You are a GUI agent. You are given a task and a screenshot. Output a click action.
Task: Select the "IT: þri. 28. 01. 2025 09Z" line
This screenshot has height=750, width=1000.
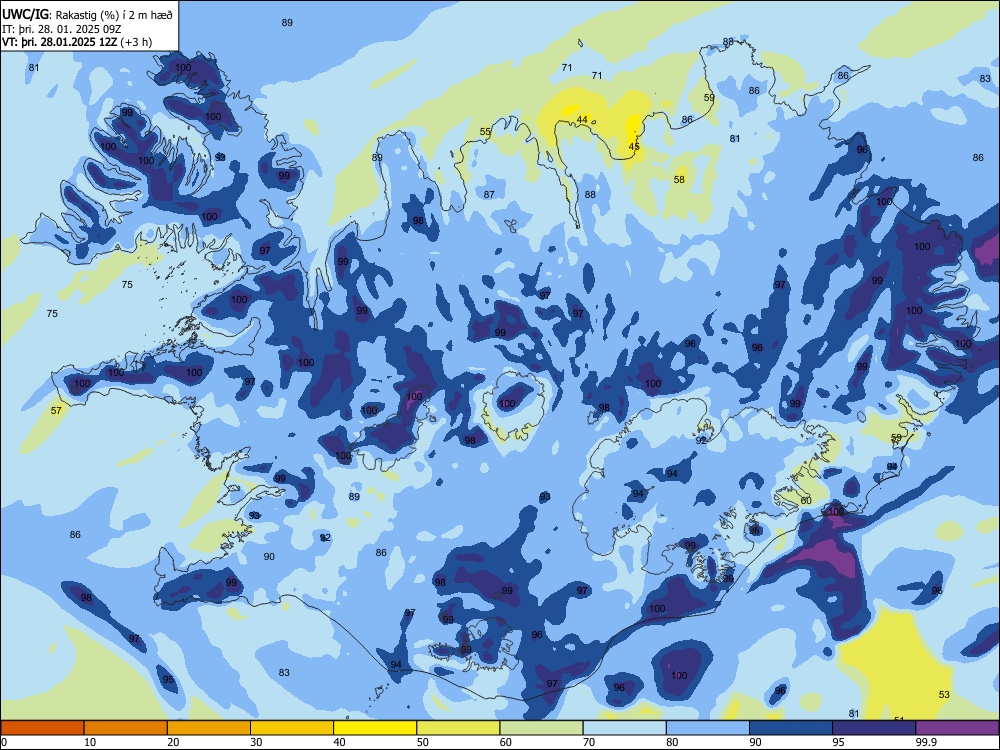pos(64,29)
